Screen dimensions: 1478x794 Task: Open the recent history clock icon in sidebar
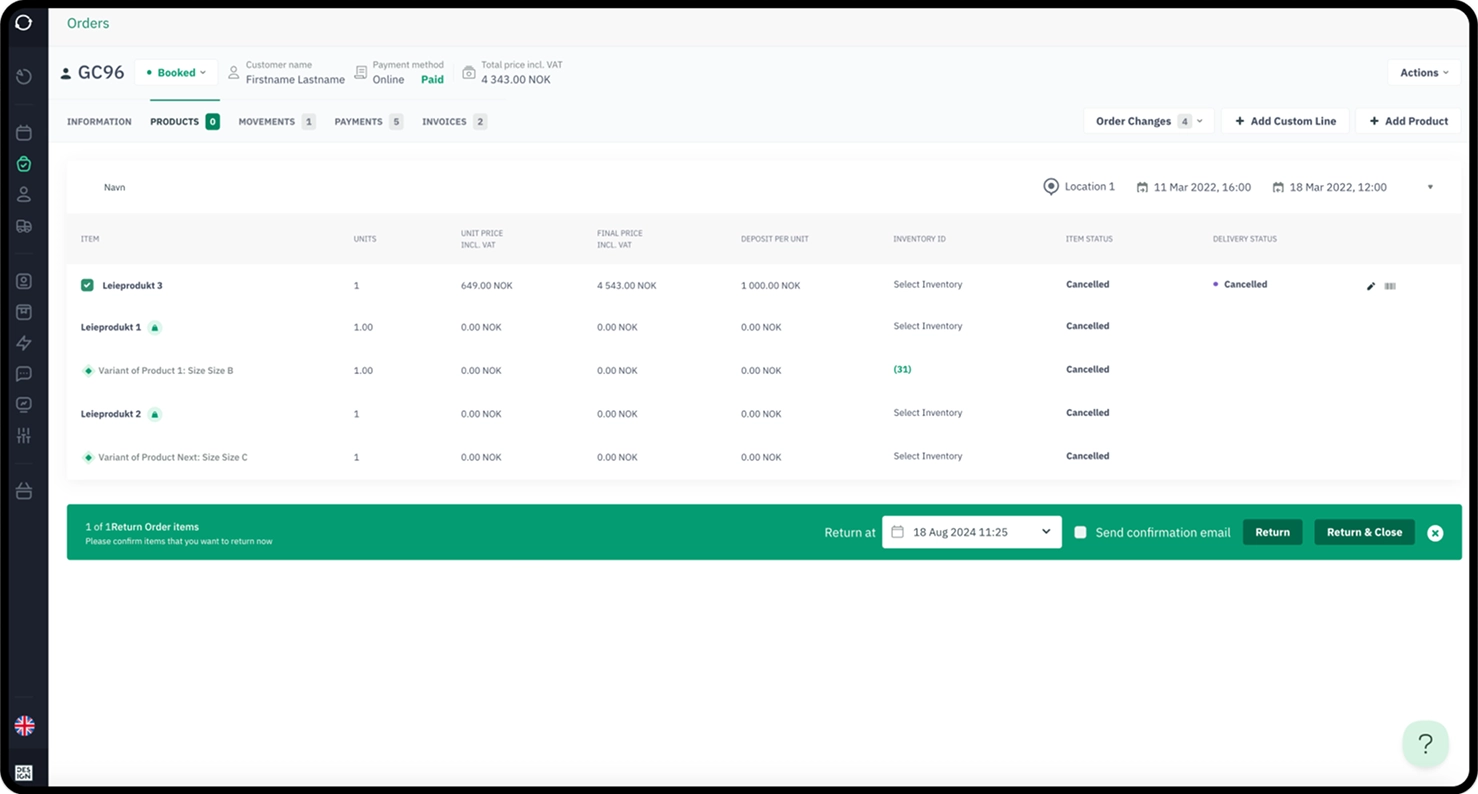pos(24,77)
